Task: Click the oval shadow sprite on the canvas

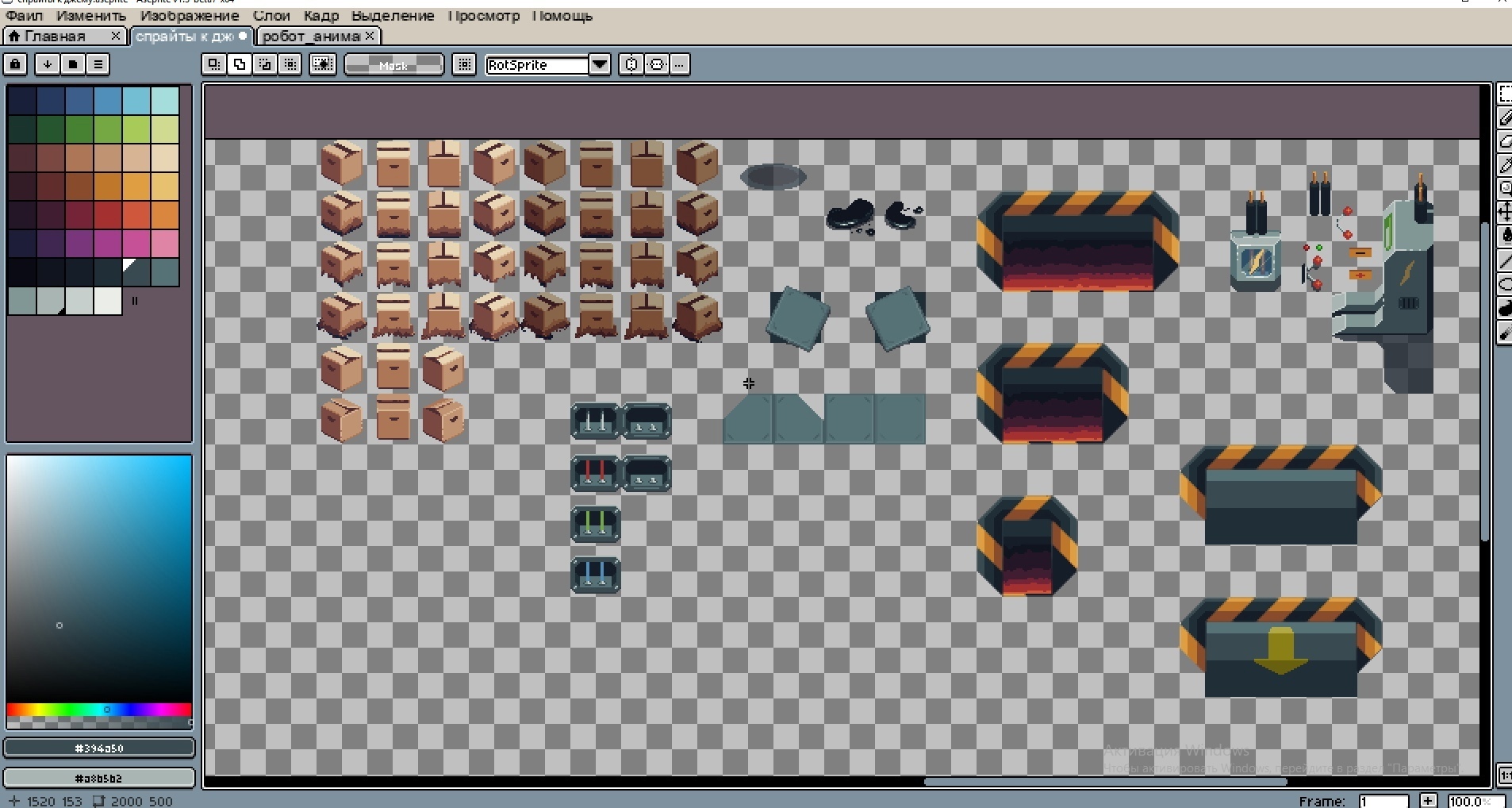Action: (x=773, y=176)
